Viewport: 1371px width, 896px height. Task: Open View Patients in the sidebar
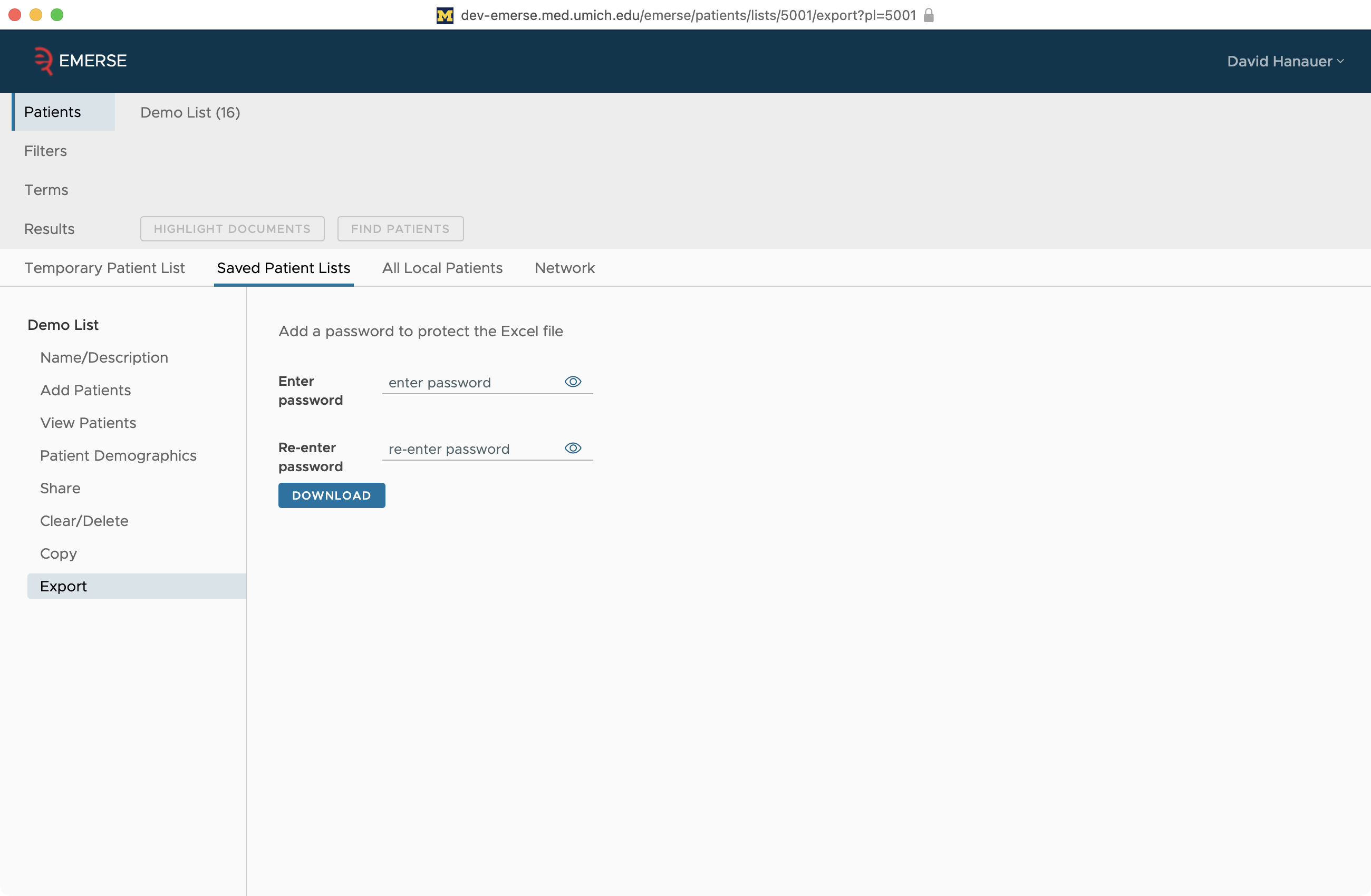click(88, 423)
